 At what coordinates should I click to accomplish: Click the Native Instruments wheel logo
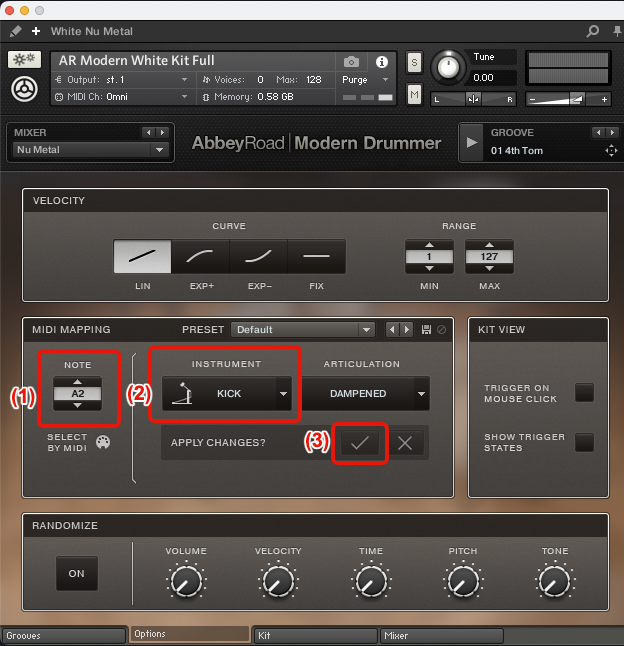[x=24, y=89]
